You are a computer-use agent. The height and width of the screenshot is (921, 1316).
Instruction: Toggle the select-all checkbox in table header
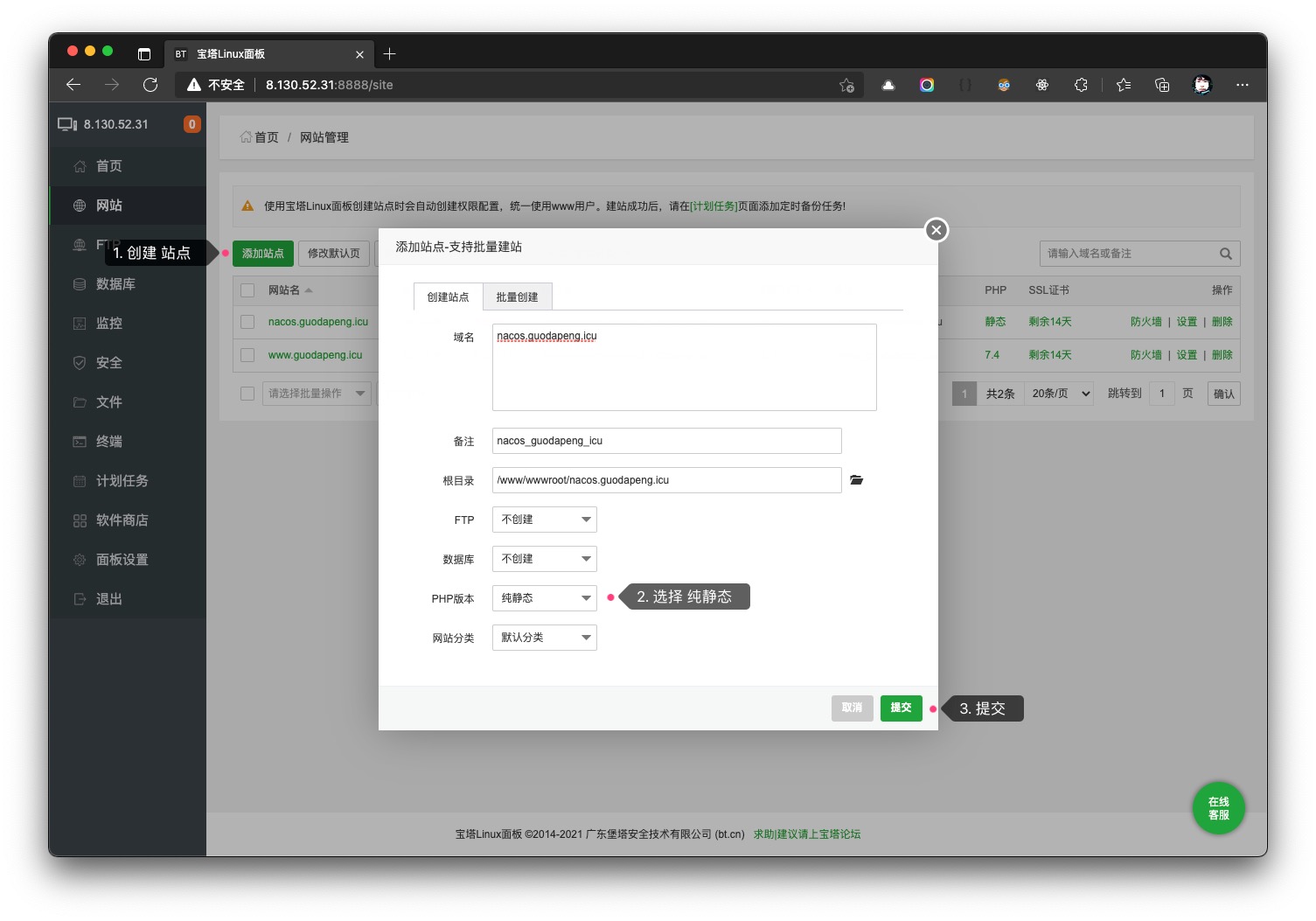247,290
